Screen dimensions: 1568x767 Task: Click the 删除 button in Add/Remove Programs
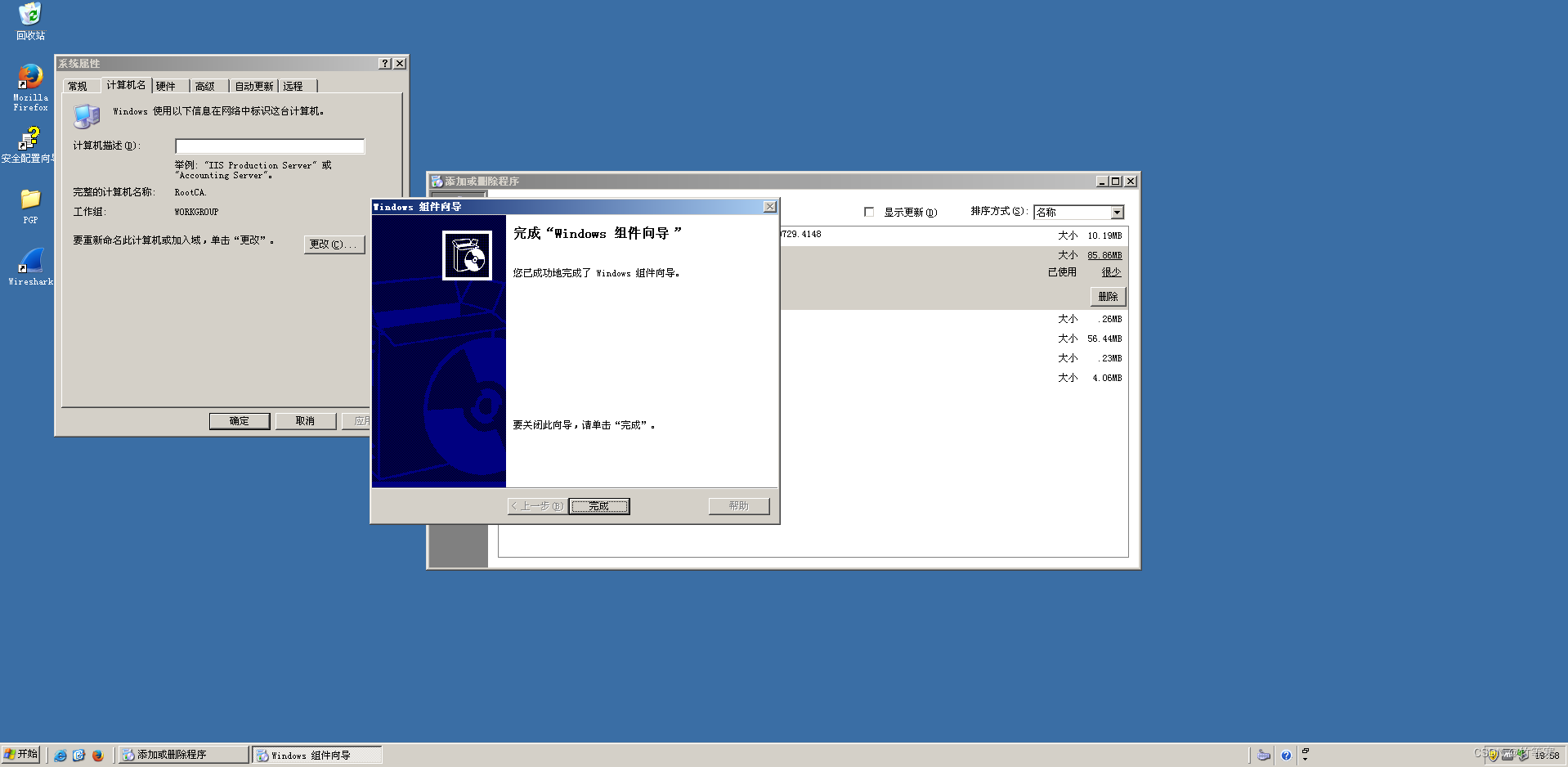(x=1109, y=297)
